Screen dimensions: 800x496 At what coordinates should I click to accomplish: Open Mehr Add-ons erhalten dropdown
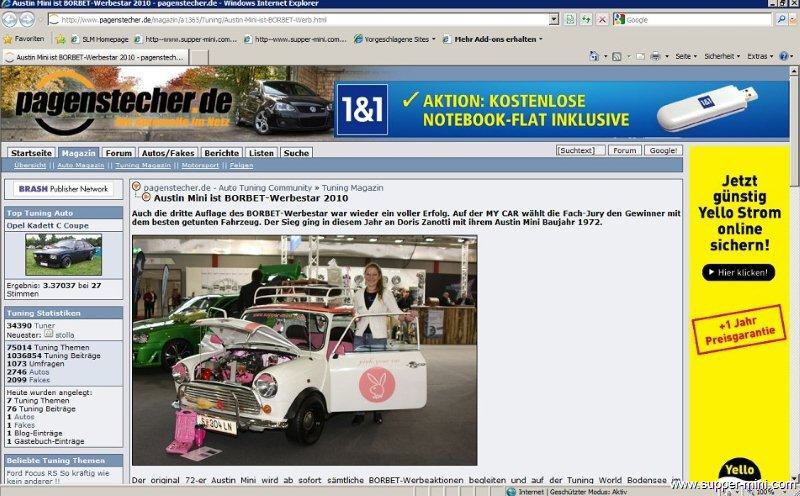pos(493,39)
